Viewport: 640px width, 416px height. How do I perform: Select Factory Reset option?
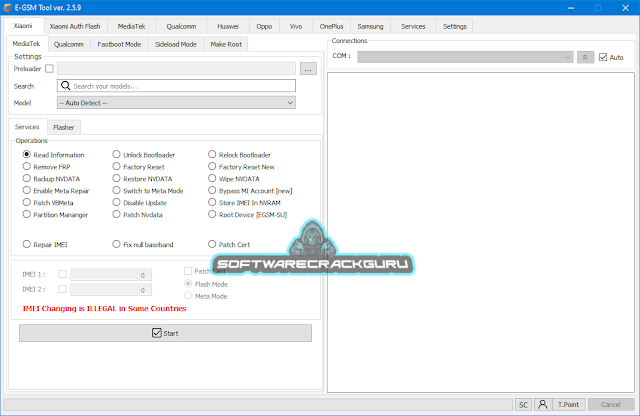(x=138, y=167)
